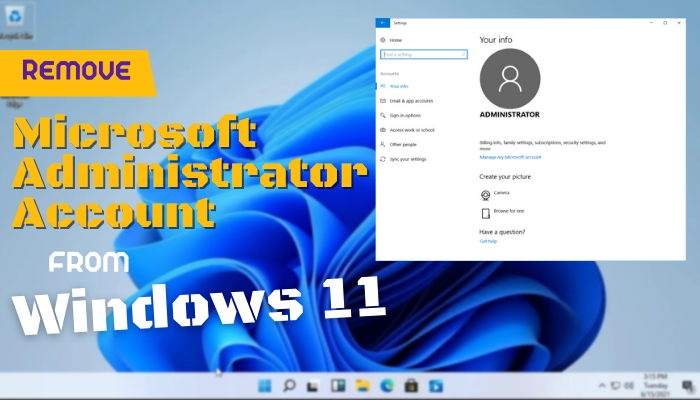Expand hidden system tray icons chevron
700x400 pixels.
[602, 386]
